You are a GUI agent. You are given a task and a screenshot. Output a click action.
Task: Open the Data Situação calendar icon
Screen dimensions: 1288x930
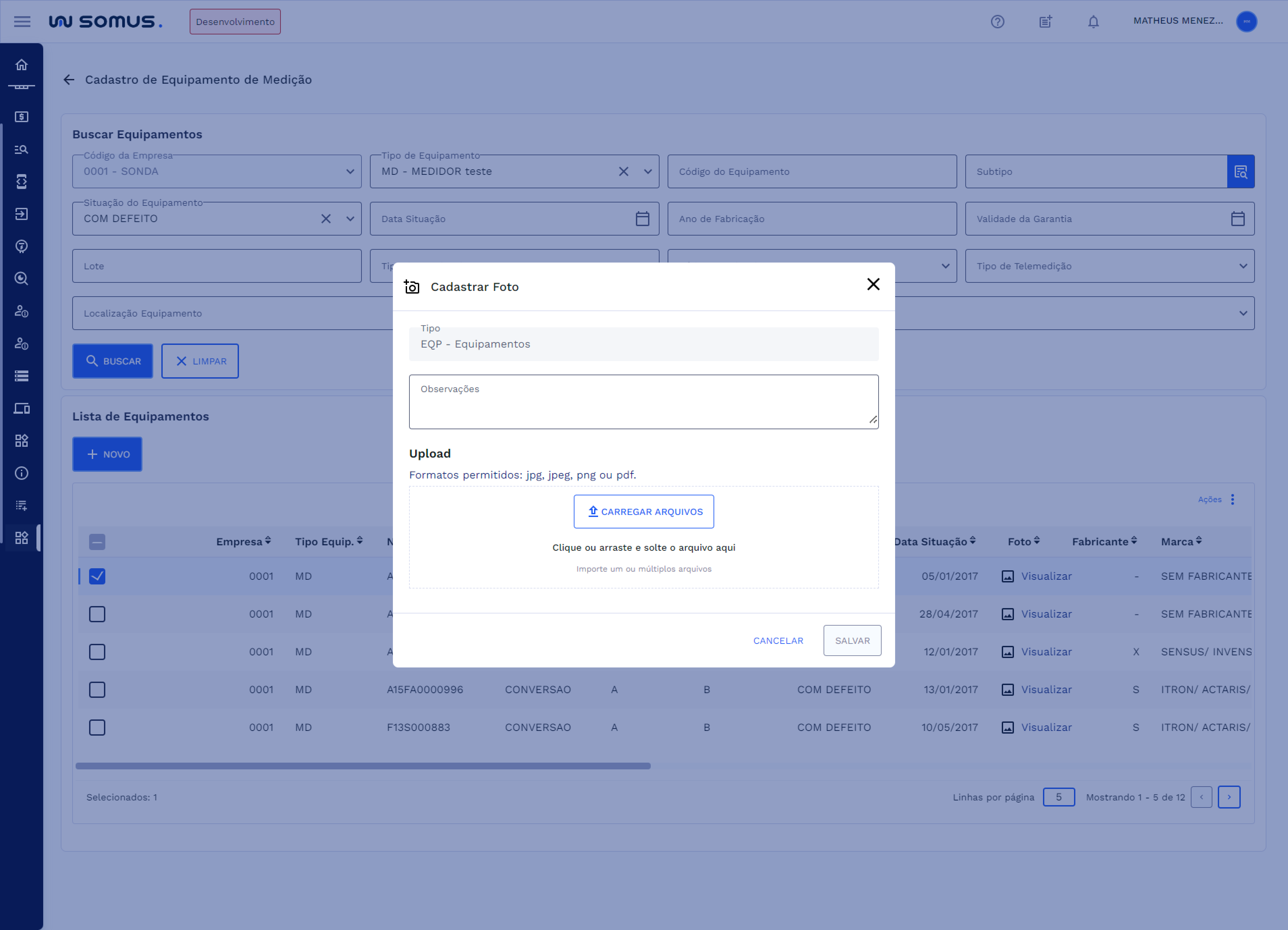click(x=642, y=219)
